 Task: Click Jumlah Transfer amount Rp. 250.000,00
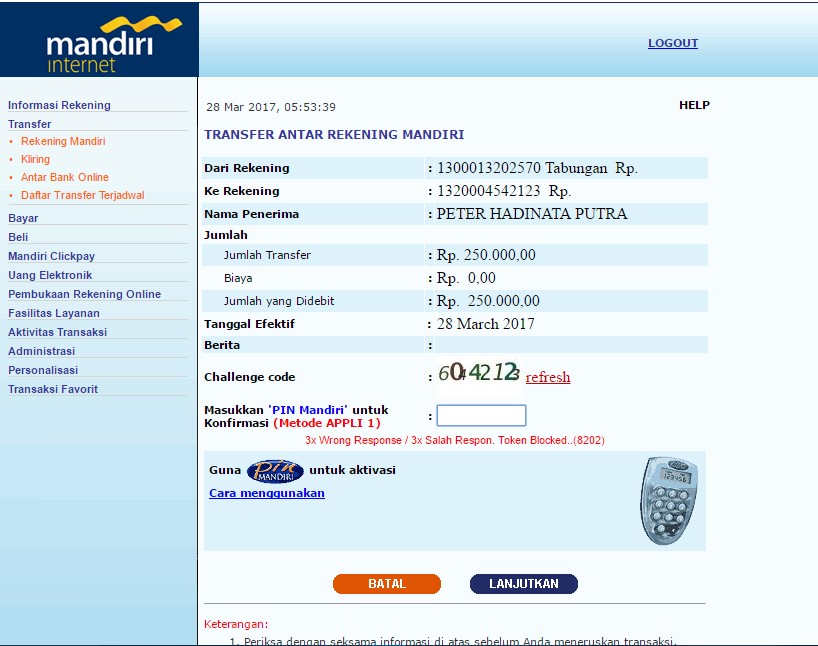coord(486,255)
